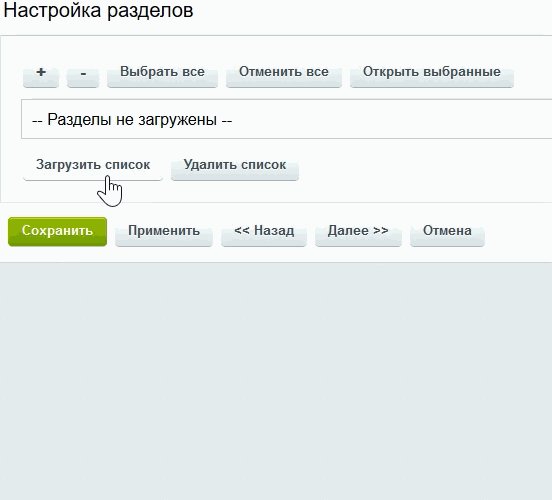
Task: Expand all tree nodes with + button
Action: (x=41, y=73)
